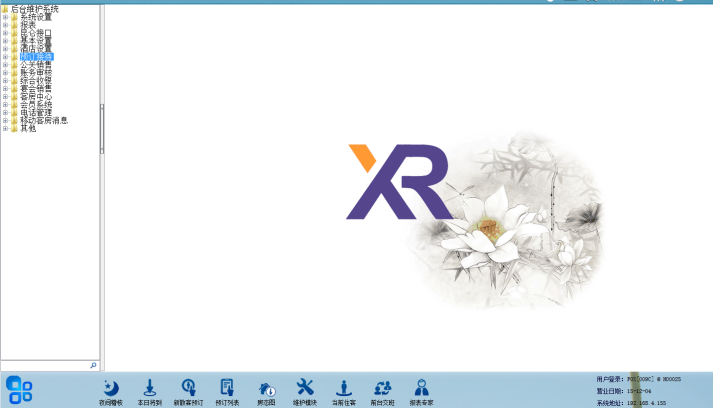Expand the 公关销售 tree node
The height and width of the screenshot is (408, 713).
coord(5,65)
